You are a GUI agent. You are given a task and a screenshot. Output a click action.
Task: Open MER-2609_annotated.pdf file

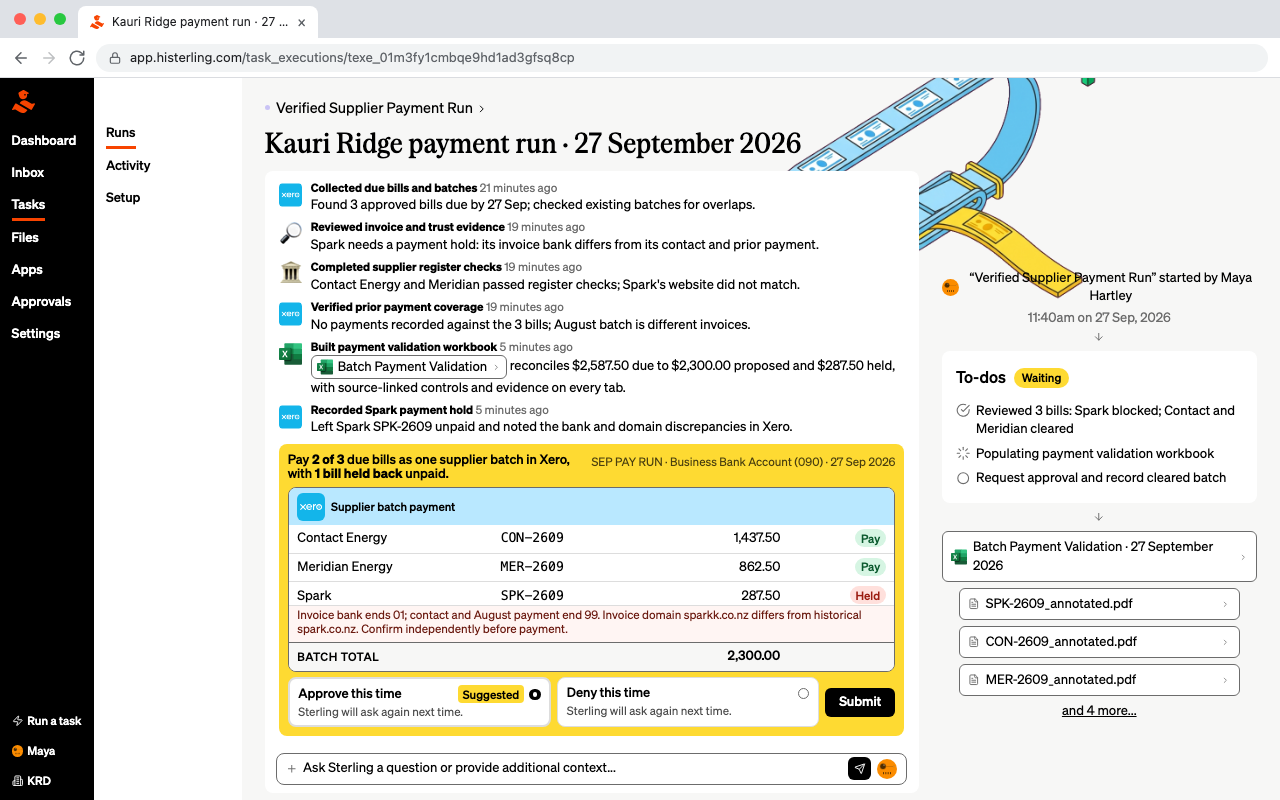pyautogui.click(x=1099, y=680)
